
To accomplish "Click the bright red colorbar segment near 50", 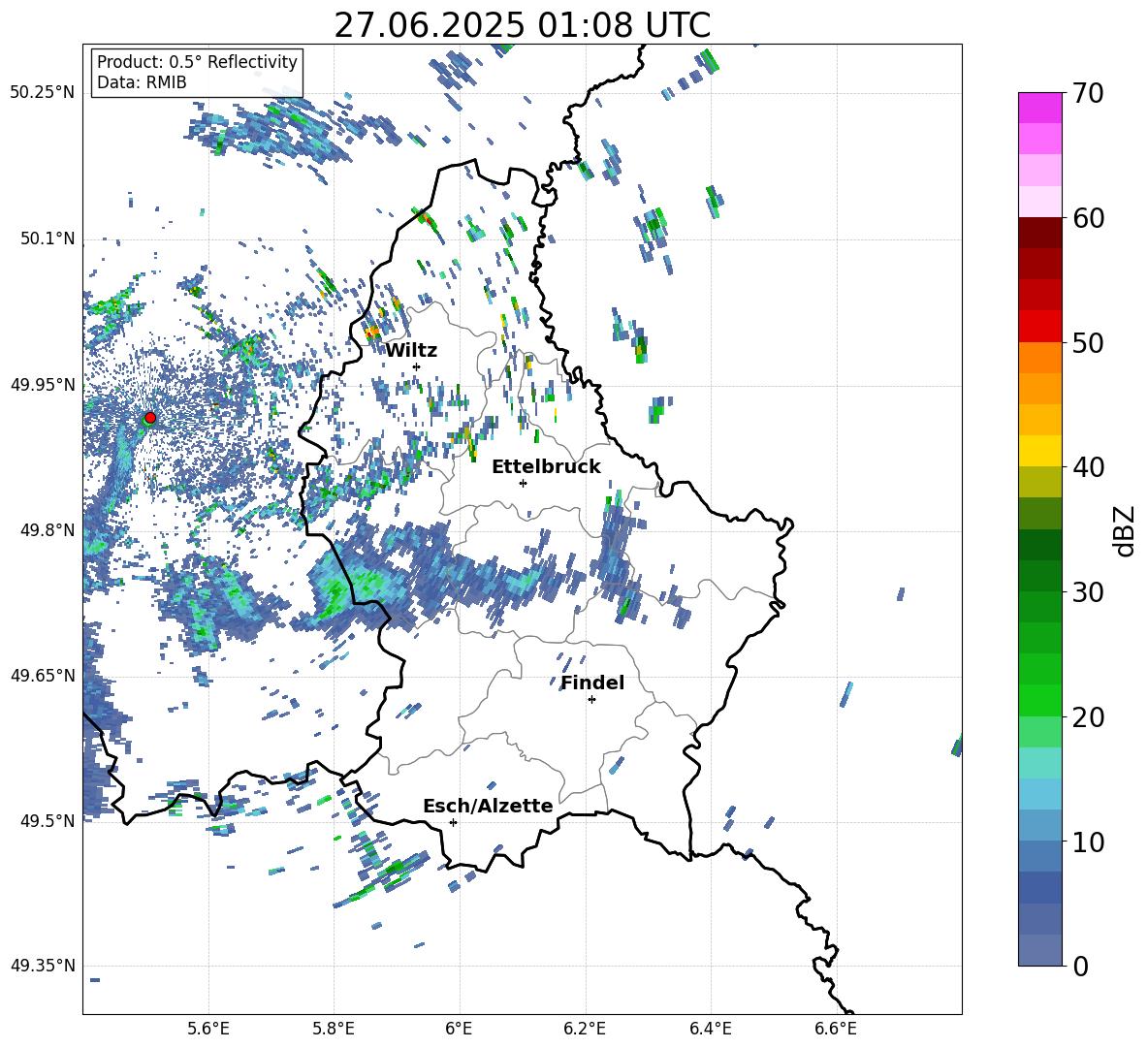I will point(1039,327).
